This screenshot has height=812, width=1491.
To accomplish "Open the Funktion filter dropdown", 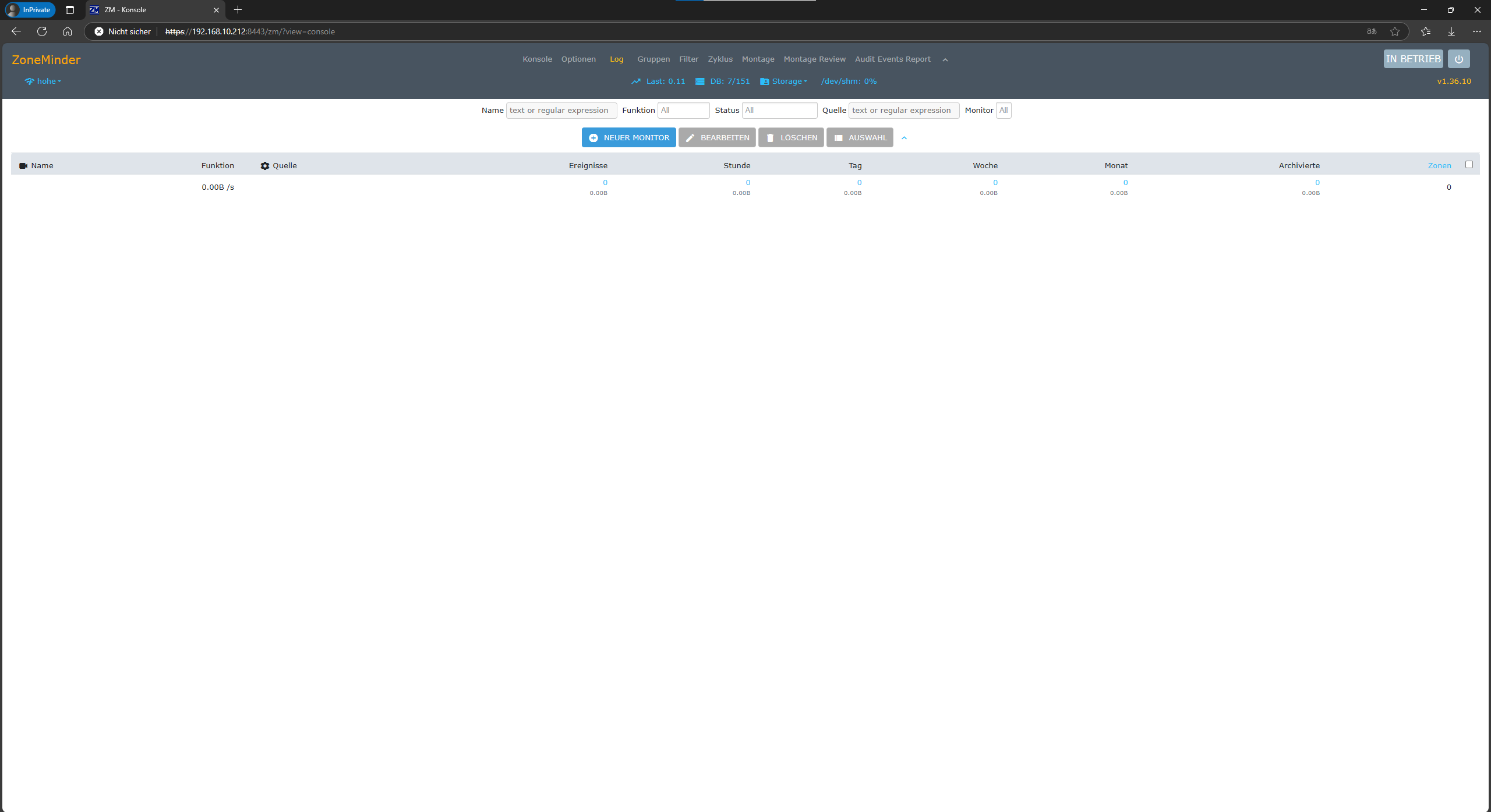I will coord(683,111).
